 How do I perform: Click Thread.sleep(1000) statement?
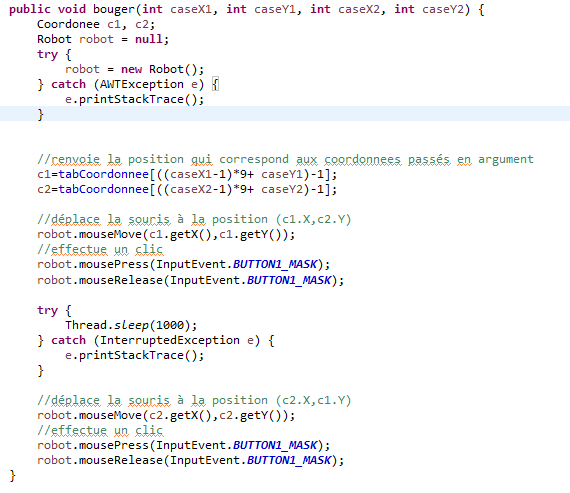point(131,325)
